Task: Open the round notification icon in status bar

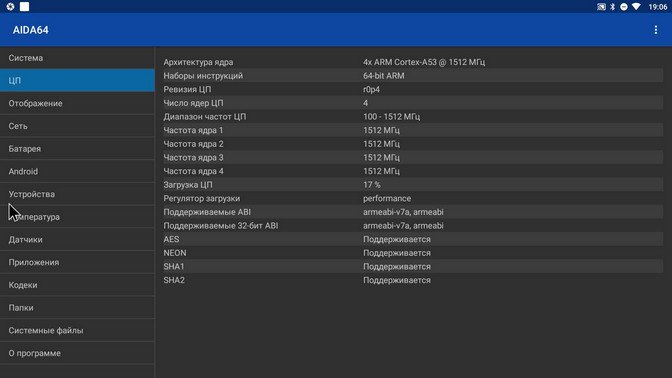Action: [10, 6]
